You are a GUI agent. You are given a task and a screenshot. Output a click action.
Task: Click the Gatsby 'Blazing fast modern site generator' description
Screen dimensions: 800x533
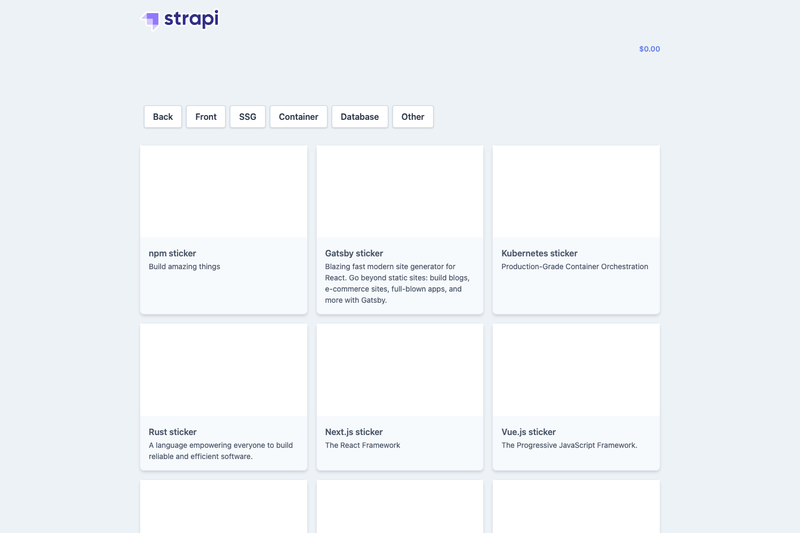397,284
